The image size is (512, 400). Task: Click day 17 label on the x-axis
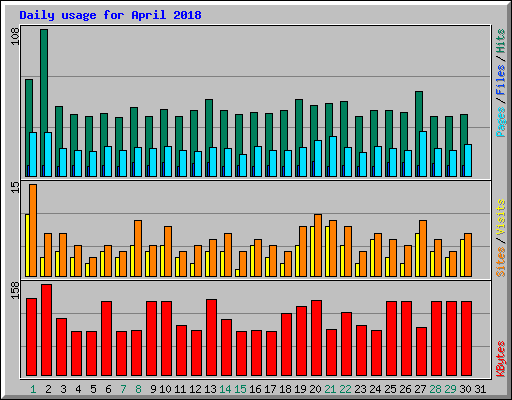270,389
